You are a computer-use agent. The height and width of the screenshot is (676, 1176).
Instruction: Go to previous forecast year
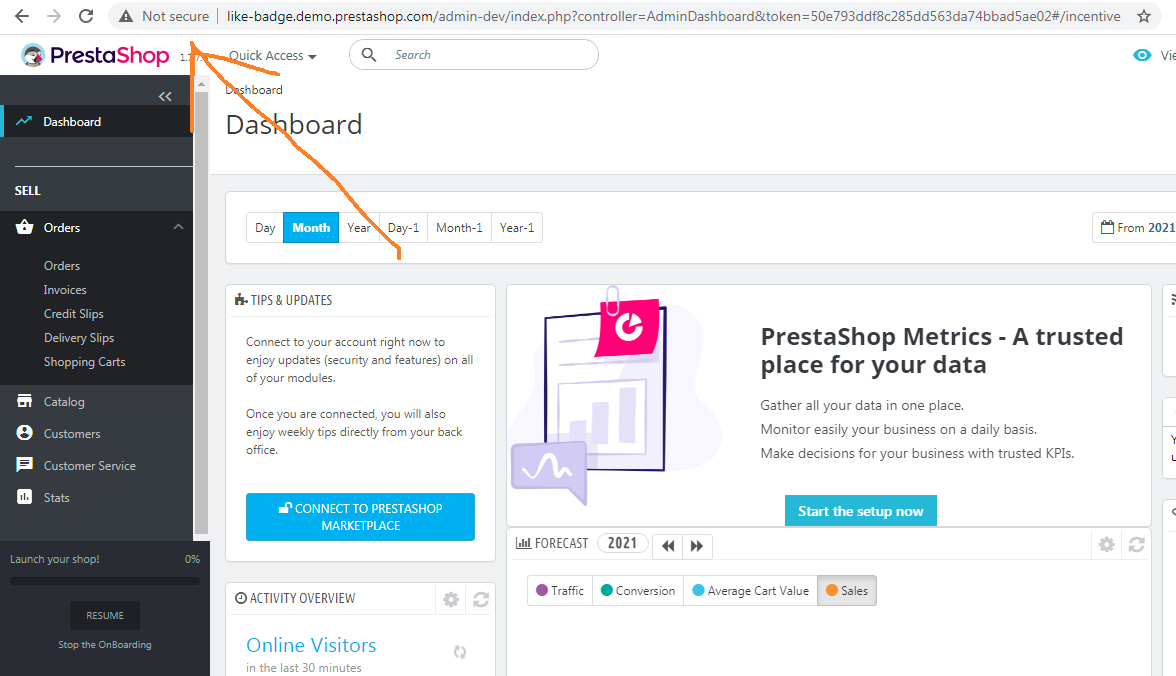pyautogui.click(x=668, y=545)
